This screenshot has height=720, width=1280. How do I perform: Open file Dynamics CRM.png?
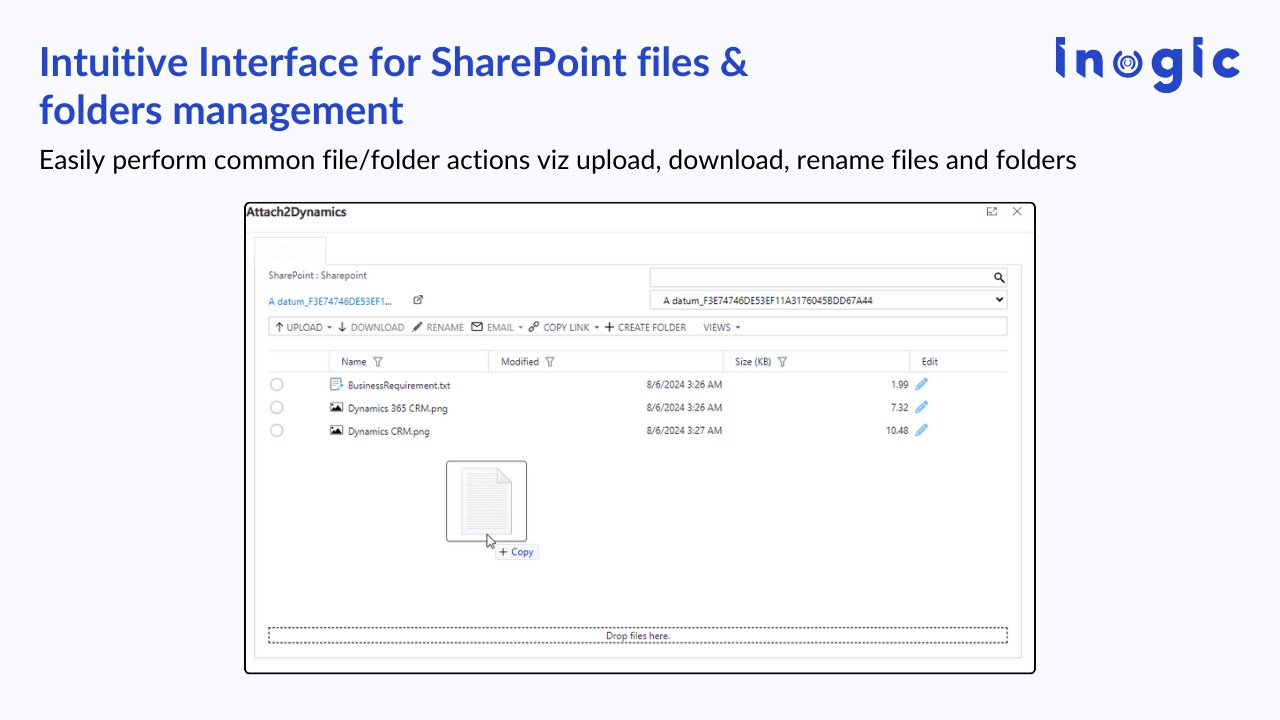click(389, 432)
